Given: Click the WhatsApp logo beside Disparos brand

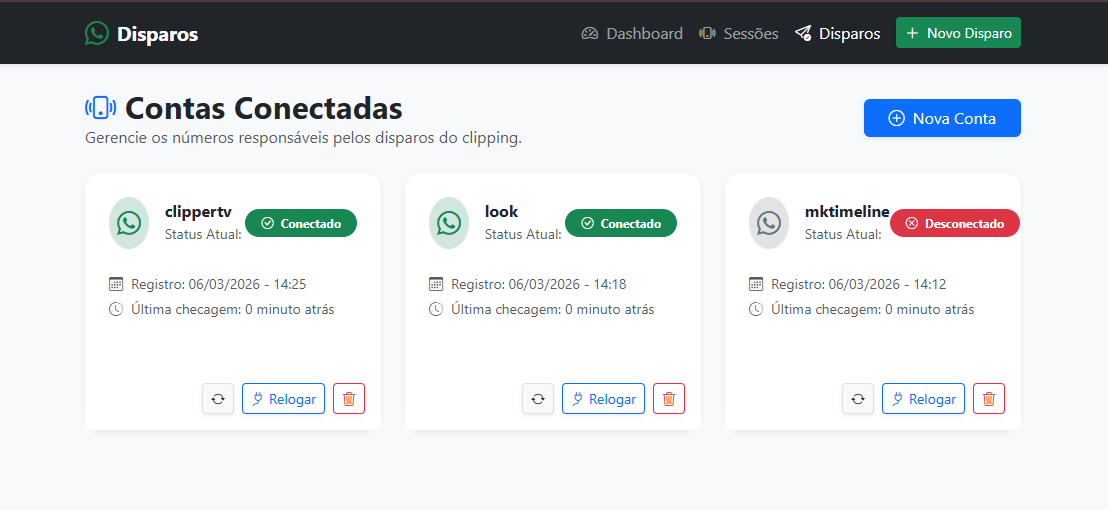Looking at the screenshot, I should (97, 33).
